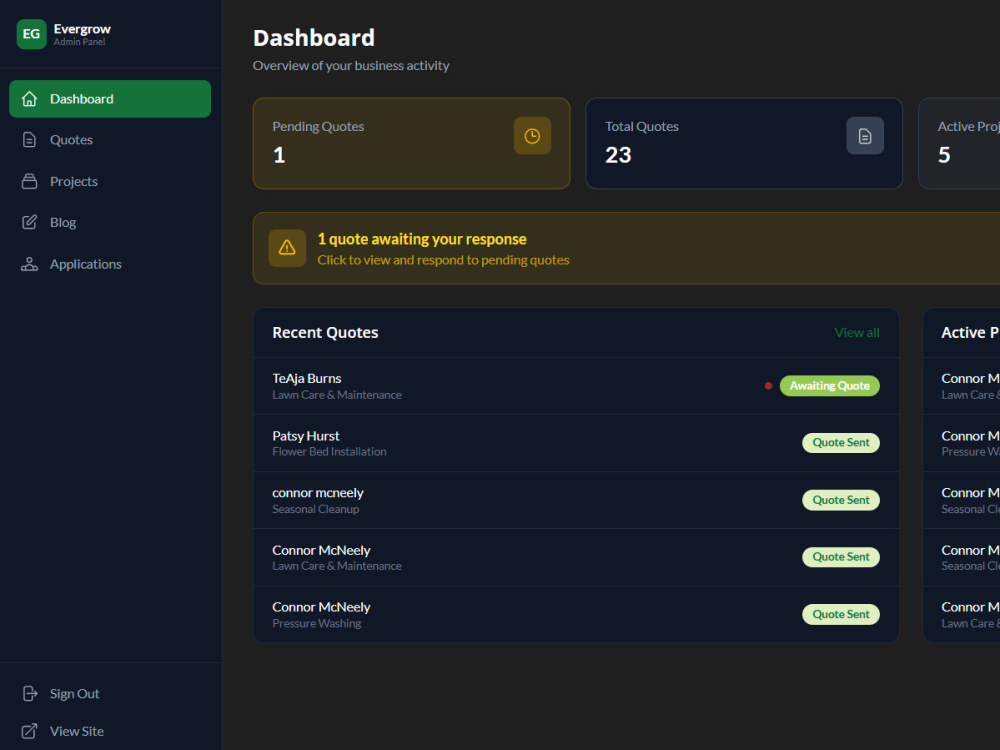Click the Recent Quotes heading
Image resolution: width=1000 pixels, height=750 pixels.
tap(325, 332)
